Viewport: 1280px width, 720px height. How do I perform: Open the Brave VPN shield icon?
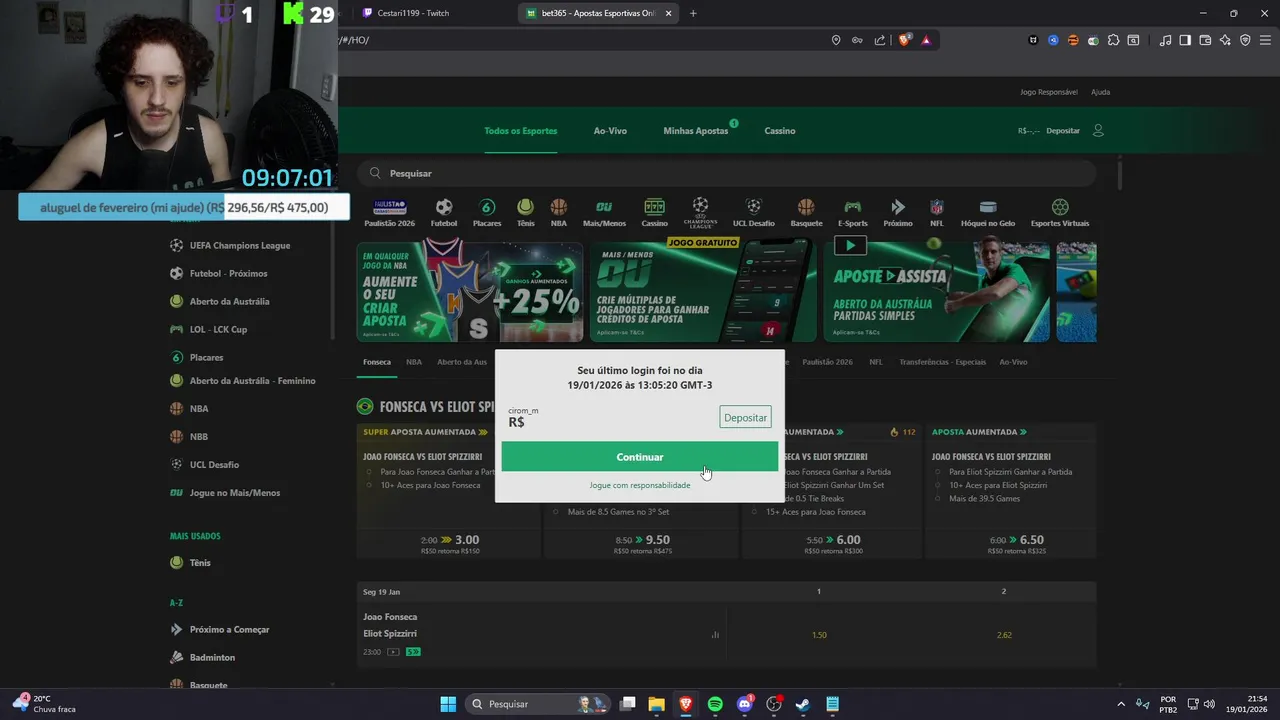[1245, 40]
